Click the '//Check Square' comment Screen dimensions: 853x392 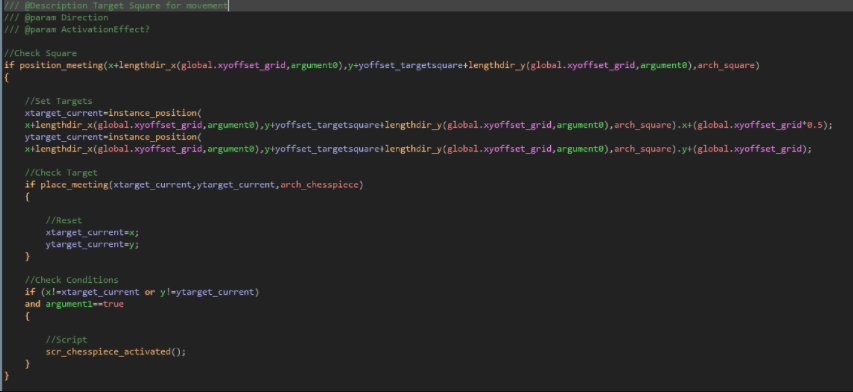40,53
